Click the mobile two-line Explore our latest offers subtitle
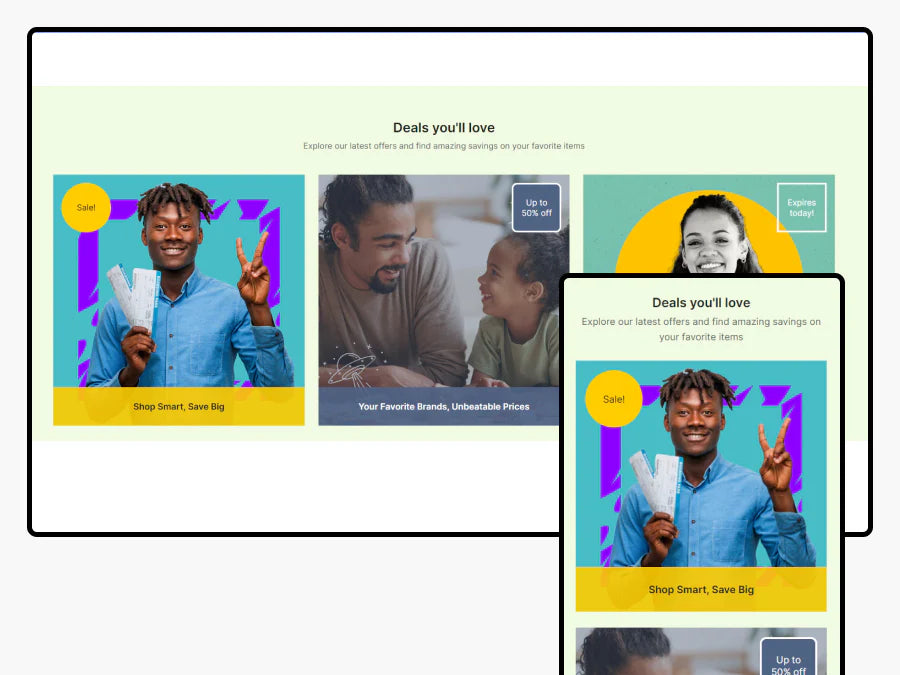The width and height of the screenshot is (900, 675). pos(701,329)
